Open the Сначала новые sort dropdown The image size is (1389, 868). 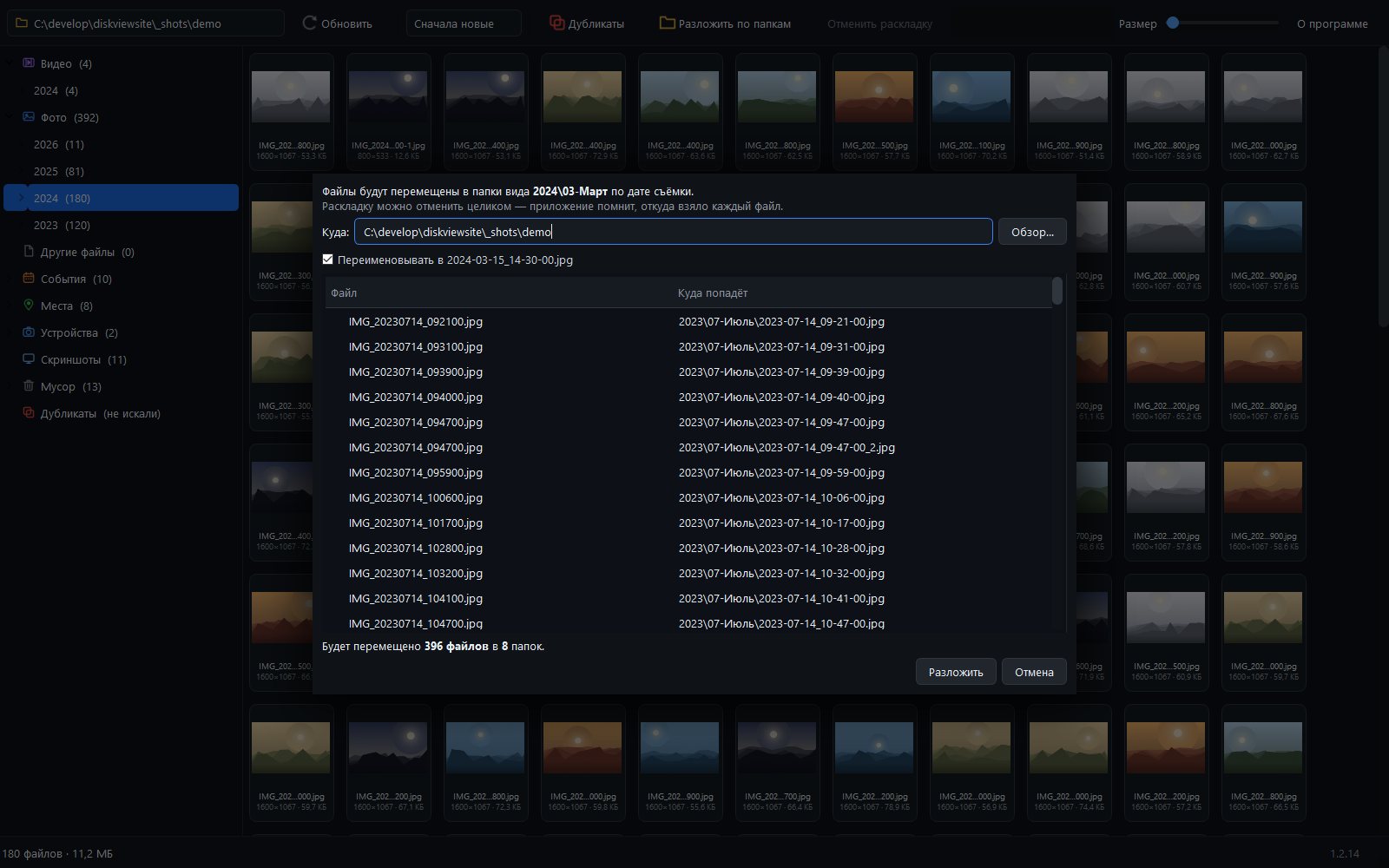[464, 23]
